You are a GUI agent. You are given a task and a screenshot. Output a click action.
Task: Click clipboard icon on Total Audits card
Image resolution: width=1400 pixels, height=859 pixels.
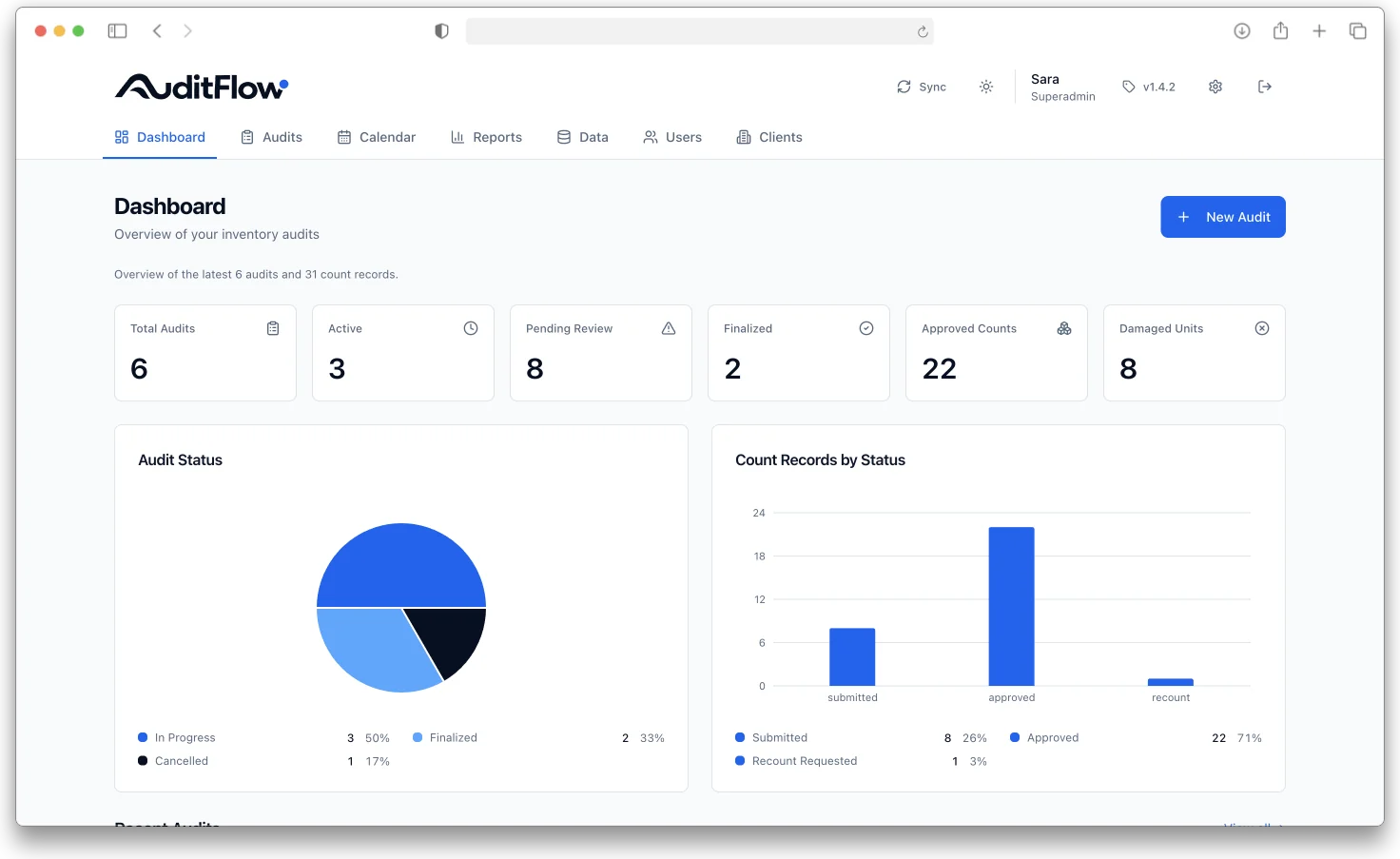(273, 328)
